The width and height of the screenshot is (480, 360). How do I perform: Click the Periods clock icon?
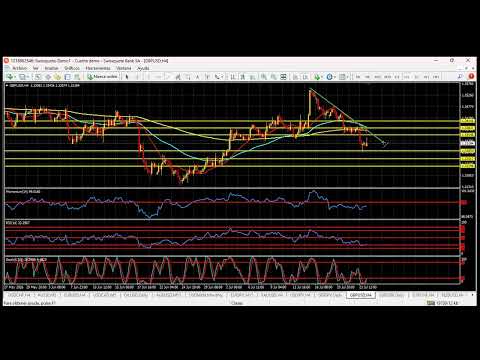click(329, 77)
